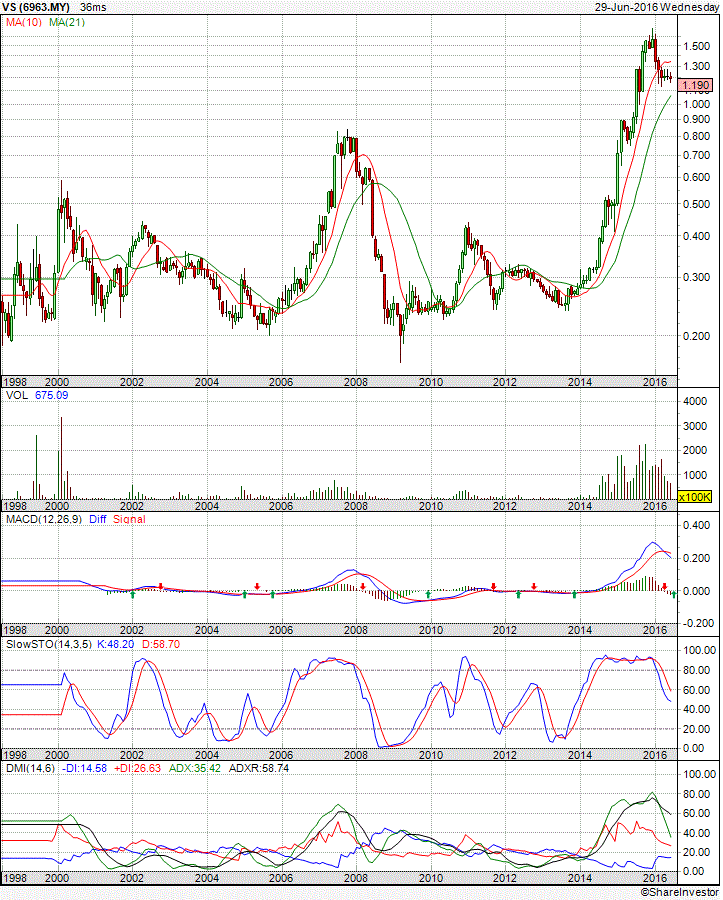The height and width of the screenshot is (900, 723).
Task: Click the 0.700 price axis label
Action: pos(697,155)
